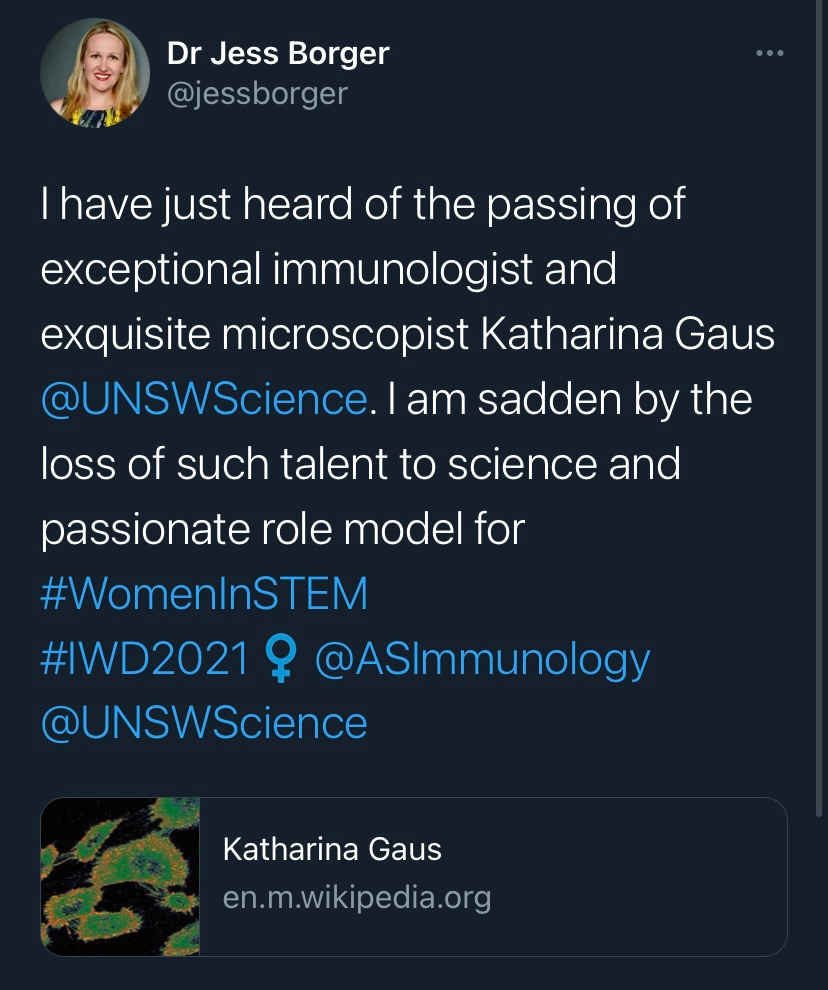Open the first @UNSWScience mention after Katharina Gaus
828x990 pixels.
204,400
